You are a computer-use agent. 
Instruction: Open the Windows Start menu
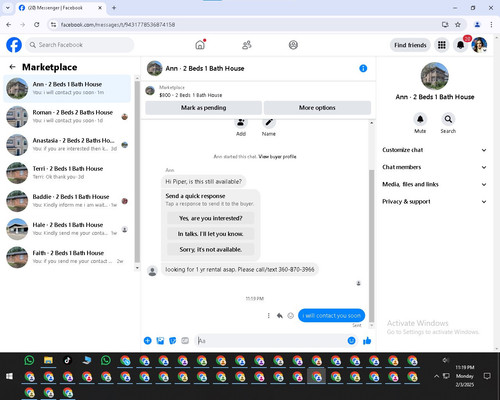[9, 376]
